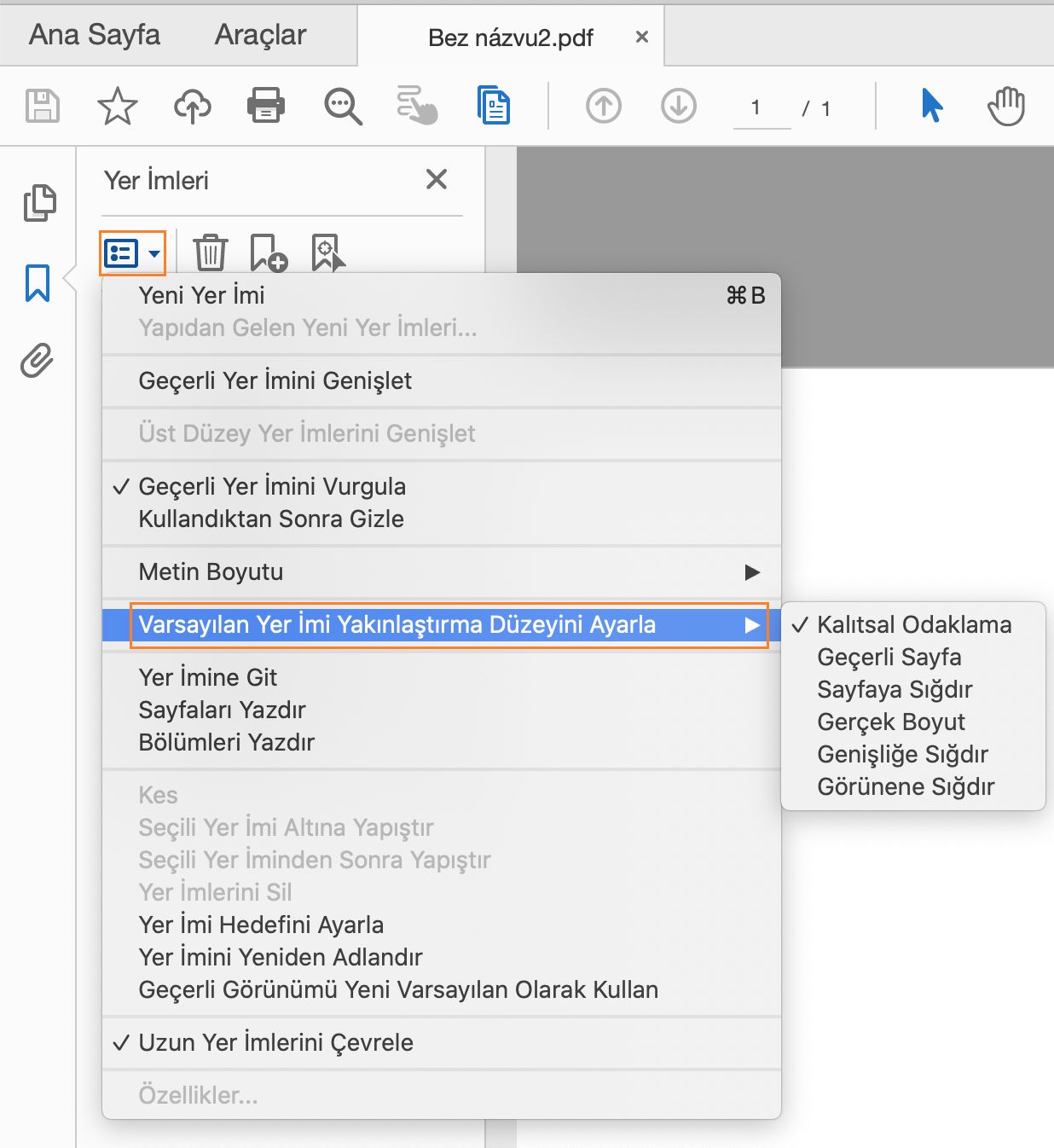The image size is (1054, 1148).
Task: Open the attachments paperclip icon
Action: pyautogui.click(x=37, y=361)
